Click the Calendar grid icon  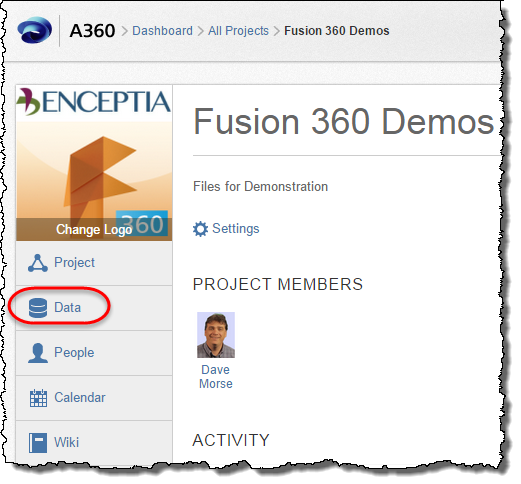[x=38, y=398]
